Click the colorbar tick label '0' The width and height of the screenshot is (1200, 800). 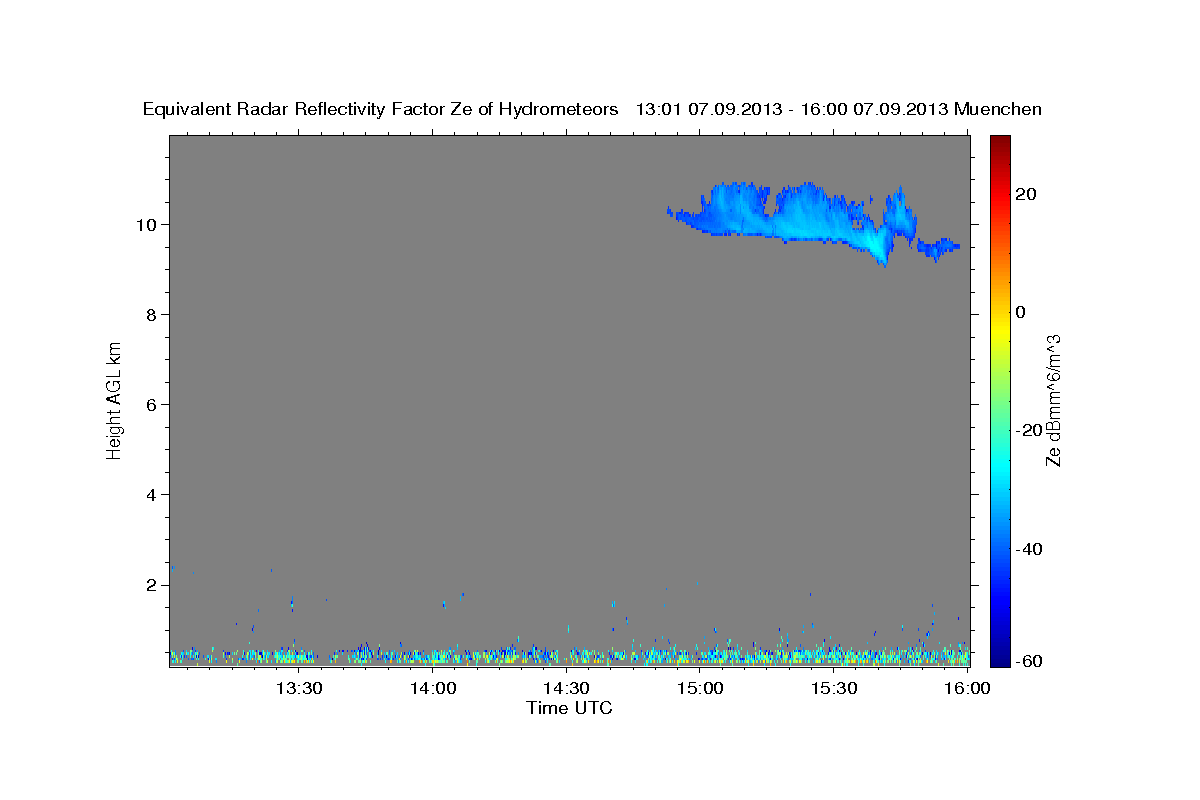click(1020, 312)
